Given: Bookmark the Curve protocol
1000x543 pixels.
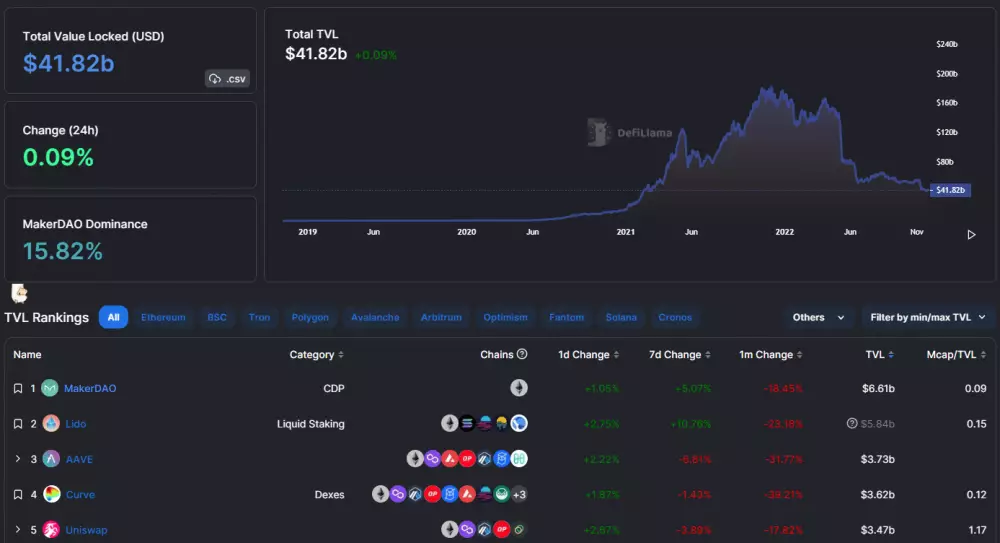Looking at the screenshot, I should pyautogui.click(x=18, y=494).
